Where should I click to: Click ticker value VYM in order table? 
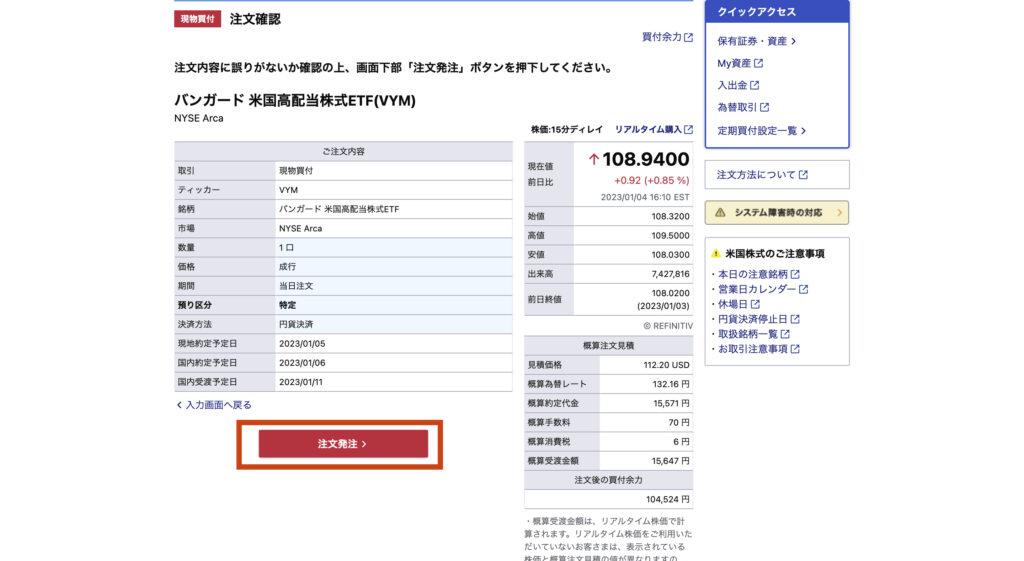[x=289, y=190]
